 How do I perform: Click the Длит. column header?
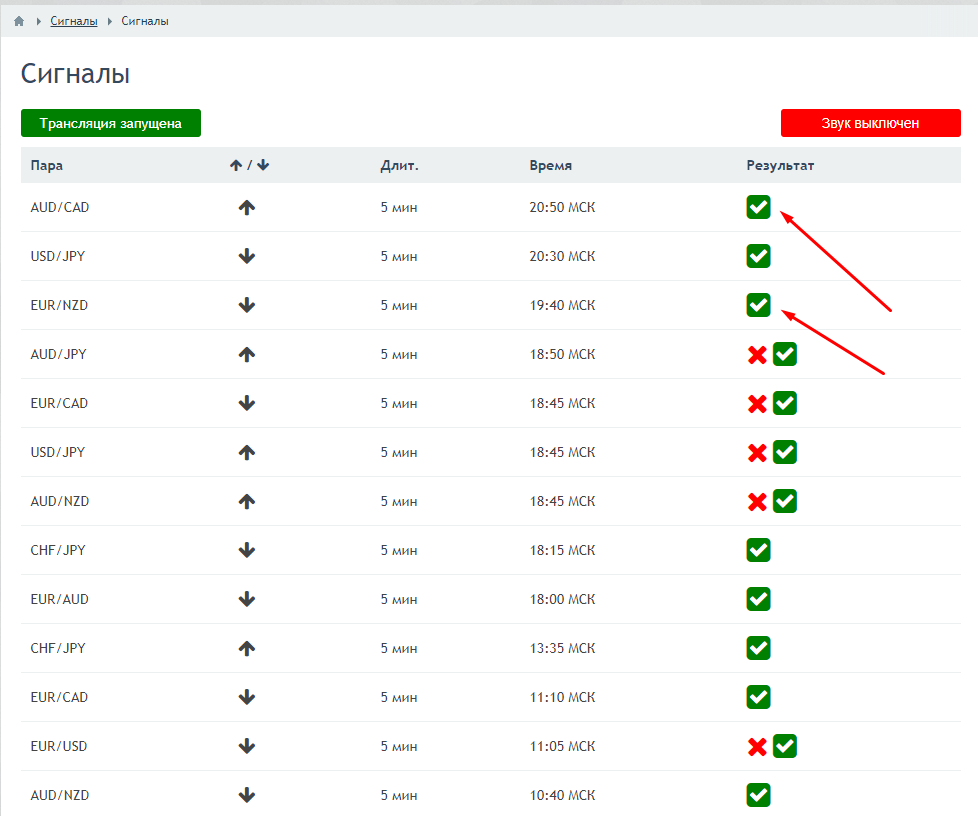399,165
